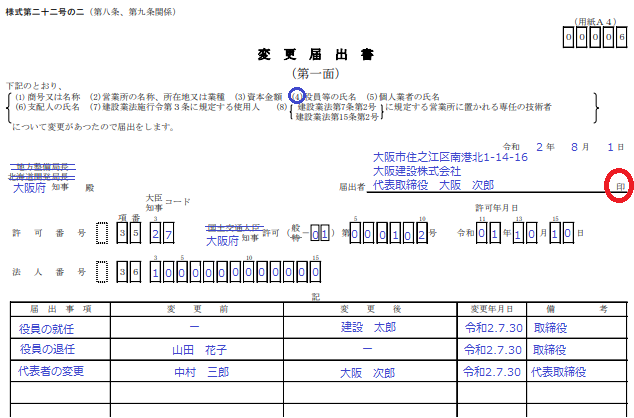Click the struck-through 地方整備局長 text

43,167
